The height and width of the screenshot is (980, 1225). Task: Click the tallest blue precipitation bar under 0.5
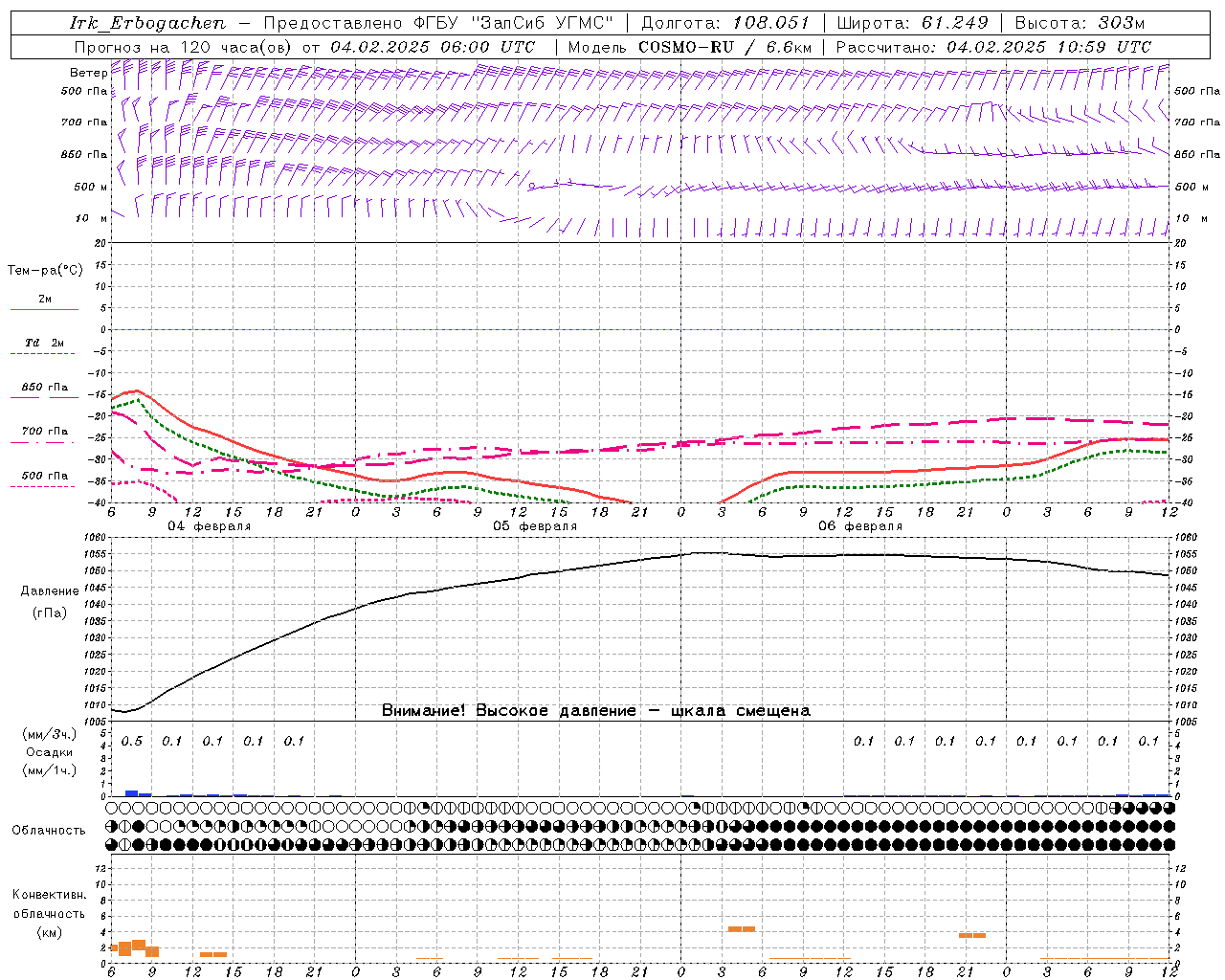click(x=132, y=793)
